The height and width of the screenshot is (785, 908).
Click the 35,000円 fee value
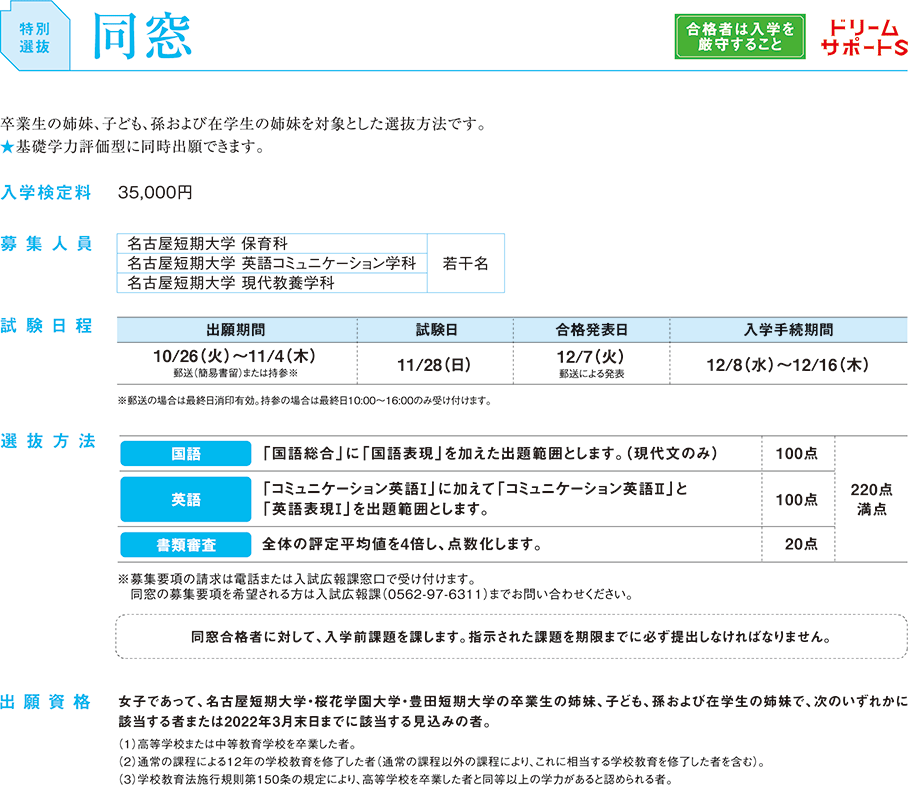(155, 192)
